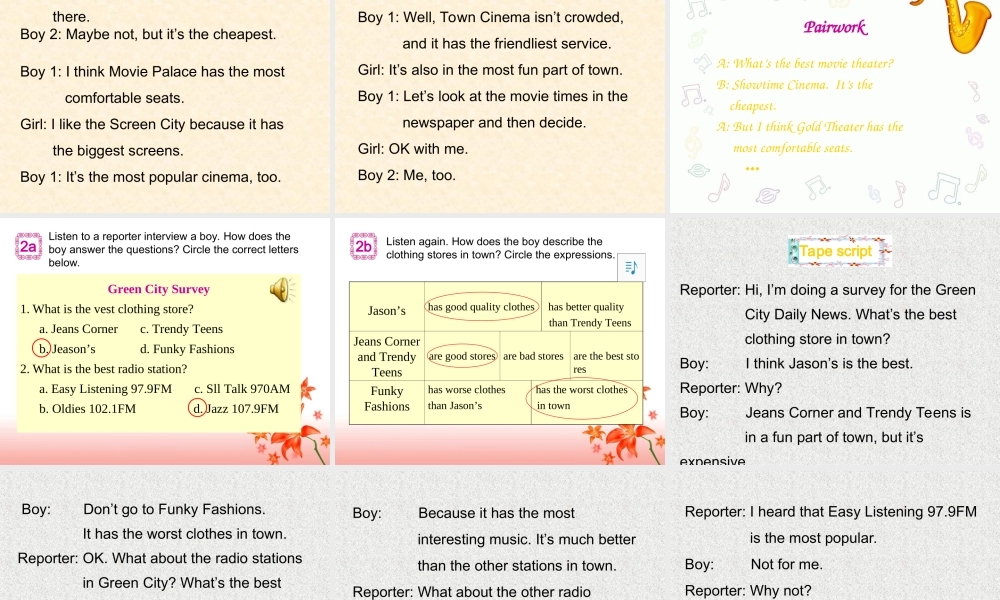Select Boy 1's line about Town Cinema
This screenshot has width=1000, height=600.
(x=490, y=31)
